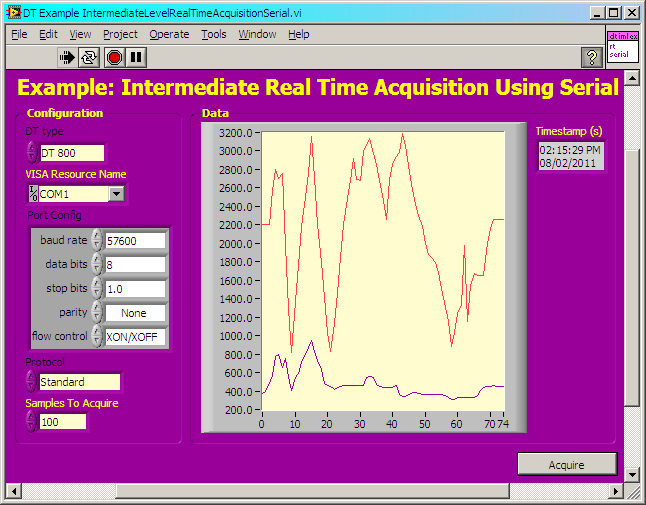Open the Project menu
Viewport: 646px width, 505px height.
coord(120,34)
